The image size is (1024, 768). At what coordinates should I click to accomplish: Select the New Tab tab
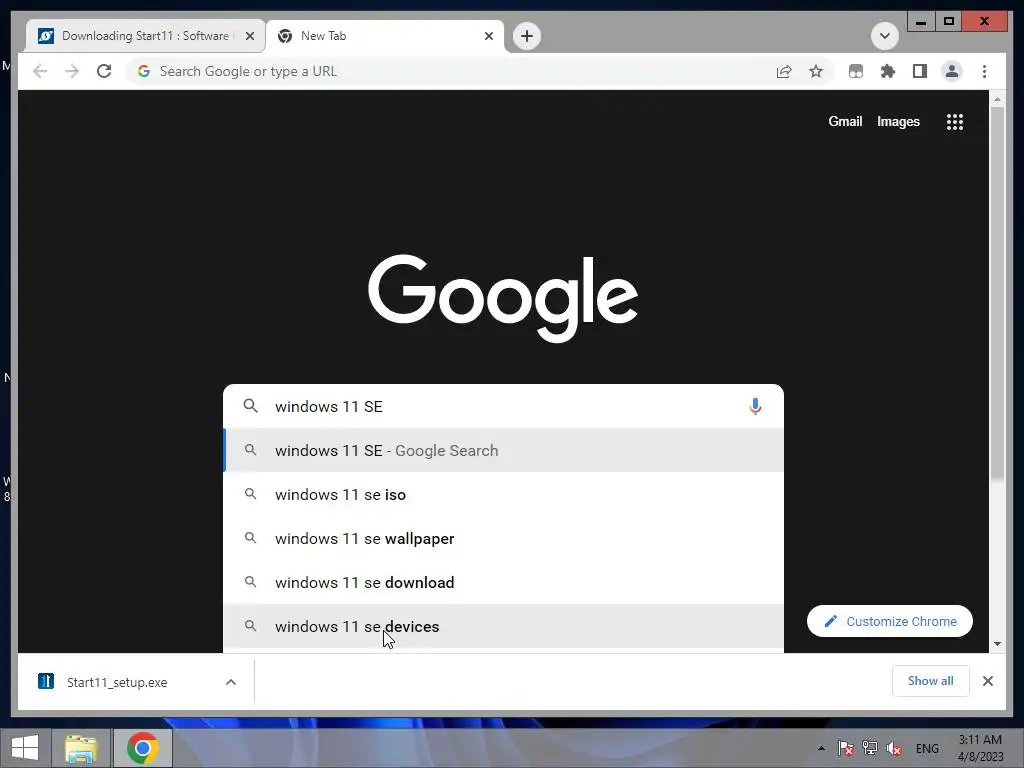pos(385,36)
